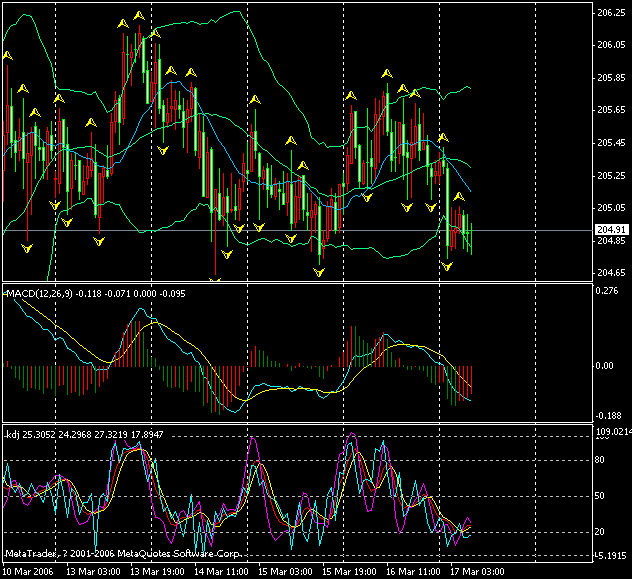
Task: Select the 204.65 price scale label
Action: (610, 273)
